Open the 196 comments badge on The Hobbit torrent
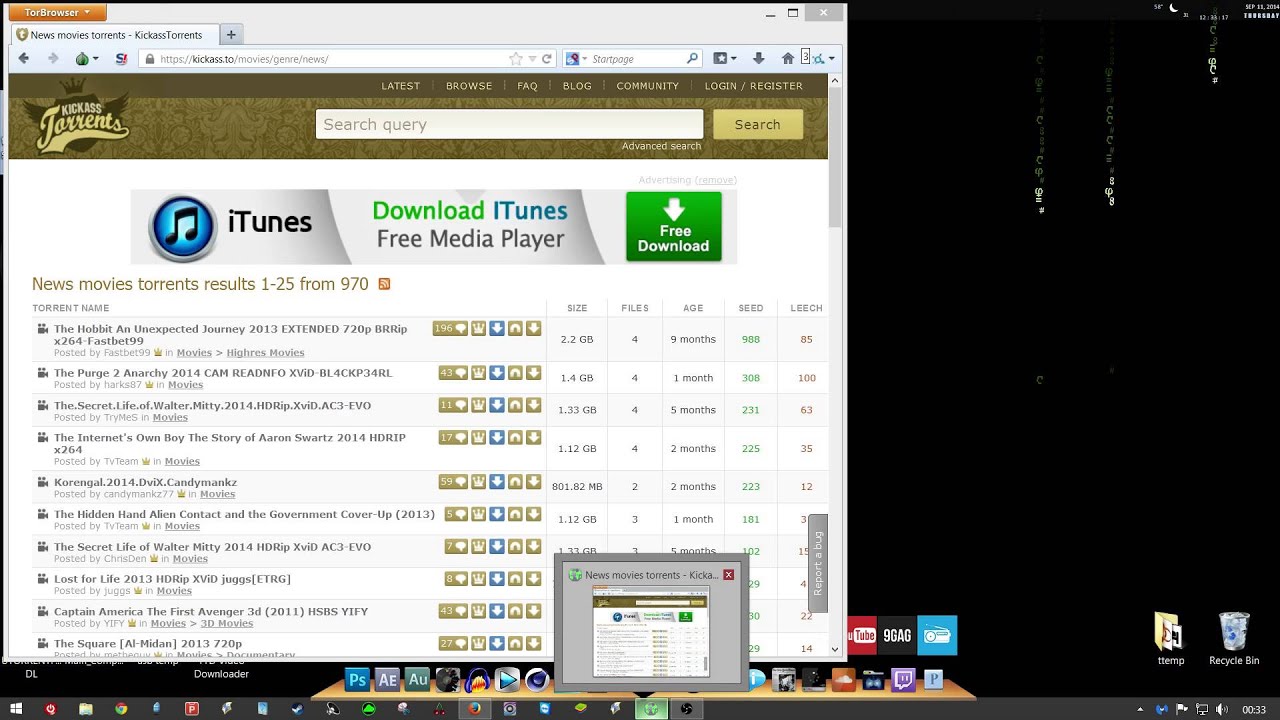This screenshot has width=1280, height=720. tap(450, 329)
